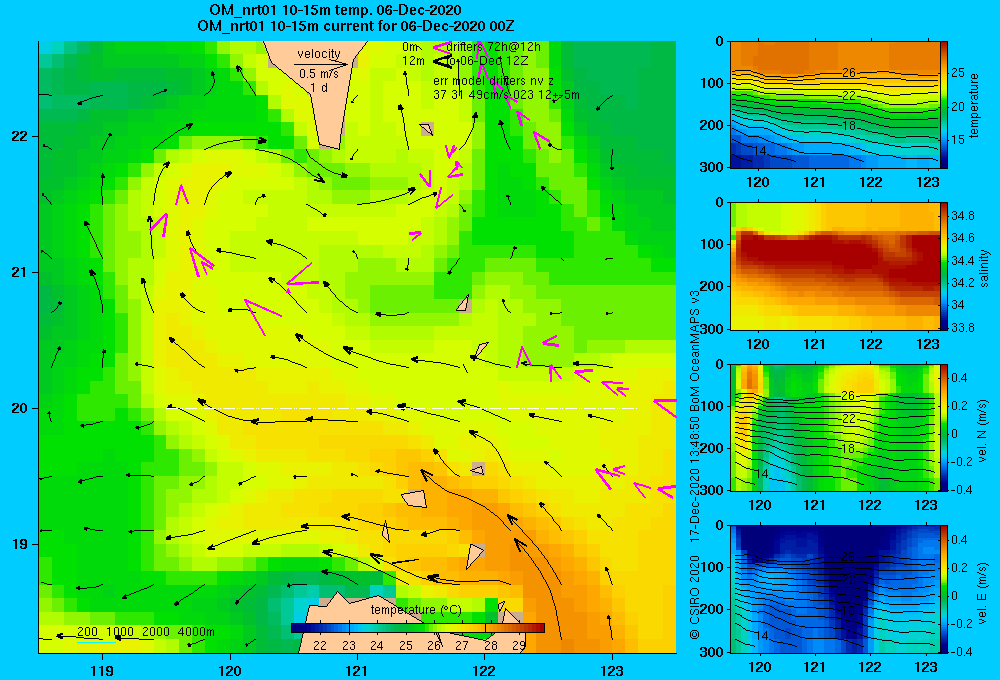Click the '25' tick on the map temperature colorbar

pos(406,646)
